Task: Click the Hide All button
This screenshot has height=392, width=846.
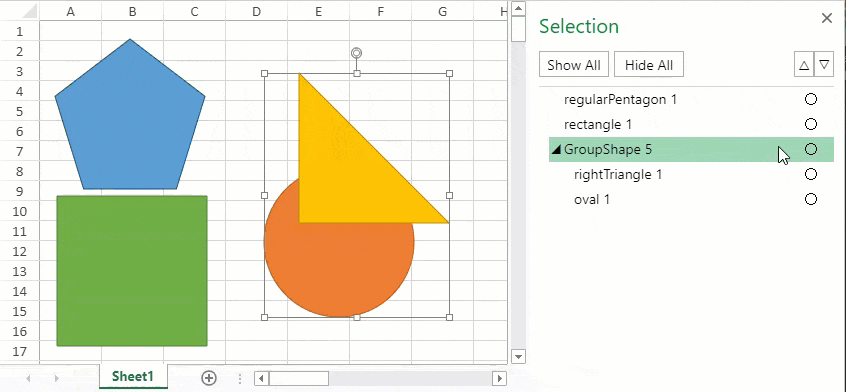Action: (649, 65)
